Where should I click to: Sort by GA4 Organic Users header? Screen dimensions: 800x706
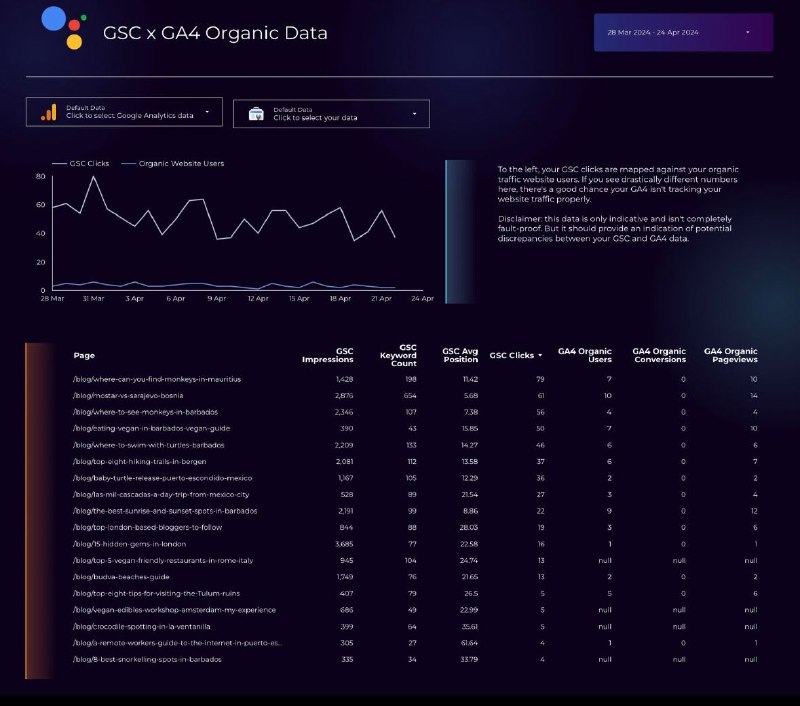tap(585, 356)
